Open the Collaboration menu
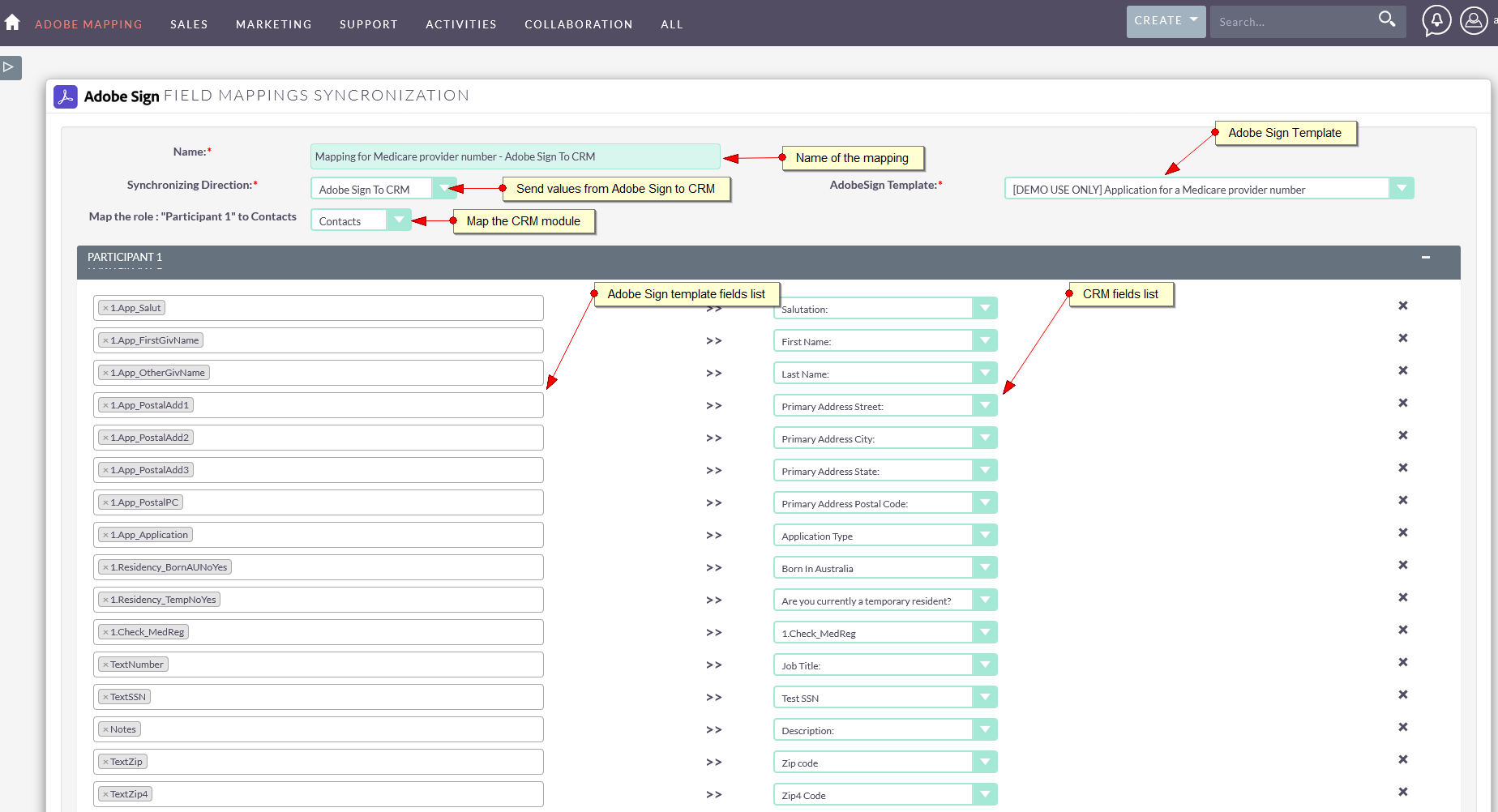 (x=579, y=24)
